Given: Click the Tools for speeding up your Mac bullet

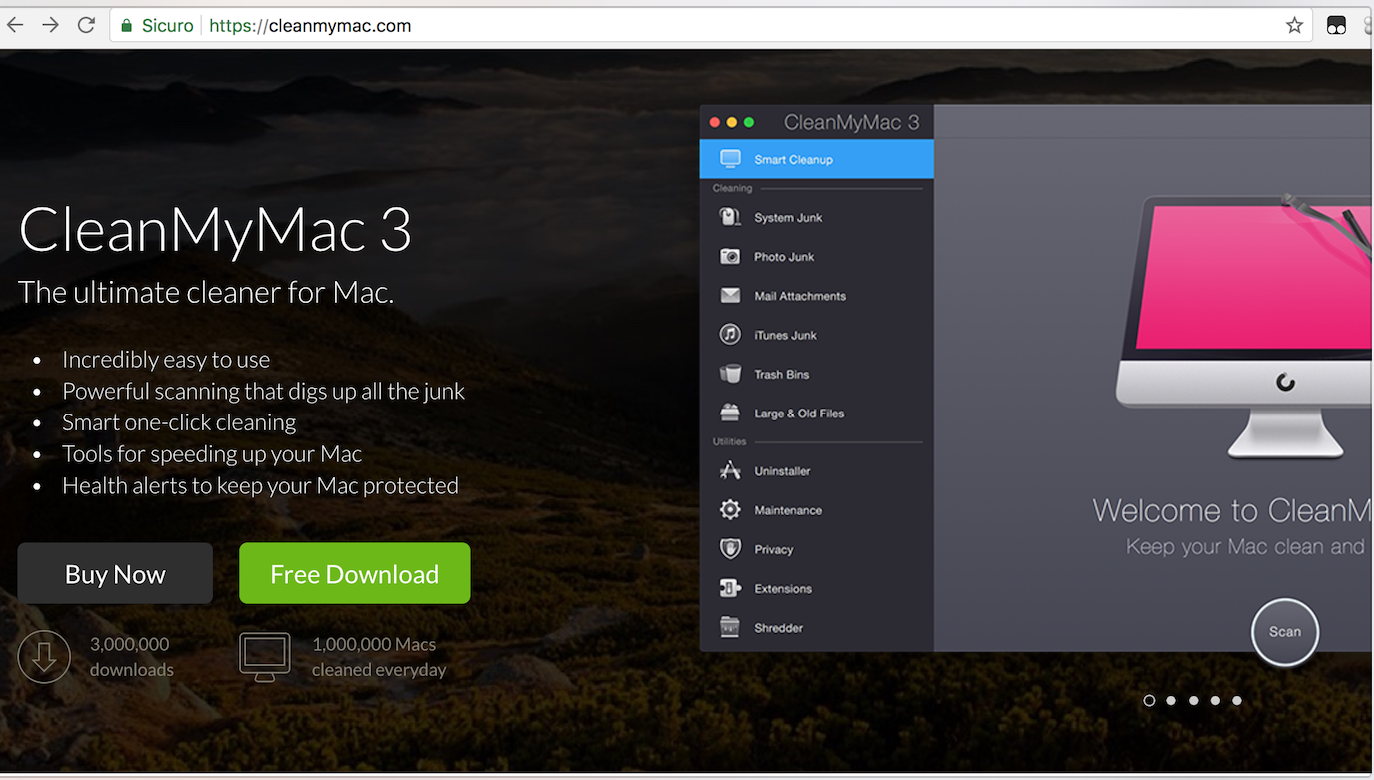Looking at the screenshot, I should pyautogui.click(x=212, y=454).
